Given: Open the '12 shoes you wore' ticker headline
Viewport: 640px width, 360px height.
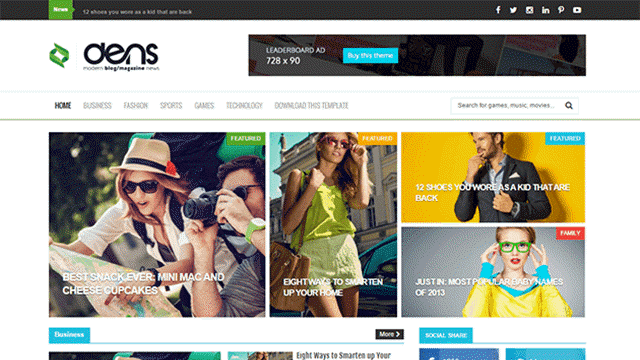Looking at the screenshot, I should point(137,12).
